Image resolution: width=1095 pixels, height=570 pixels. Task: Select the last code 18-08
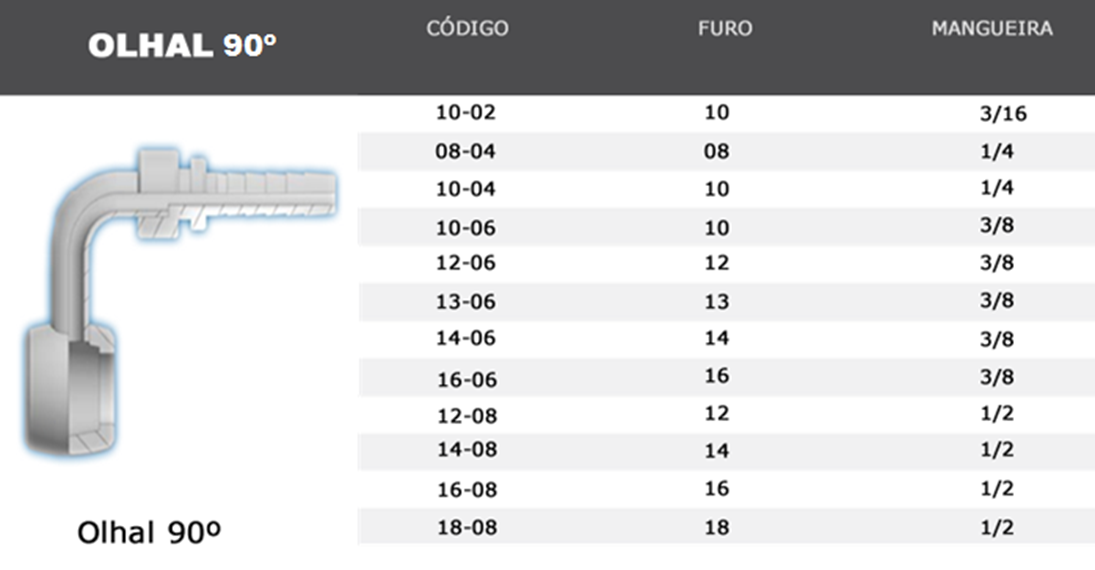pos(466,527)
